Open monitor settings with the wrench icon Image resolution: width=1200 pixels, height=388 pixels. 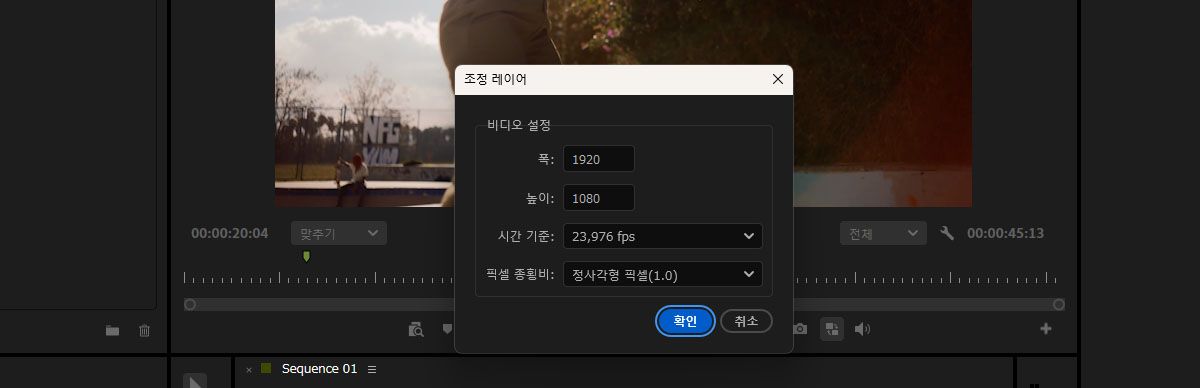click(x=947, y=233)
